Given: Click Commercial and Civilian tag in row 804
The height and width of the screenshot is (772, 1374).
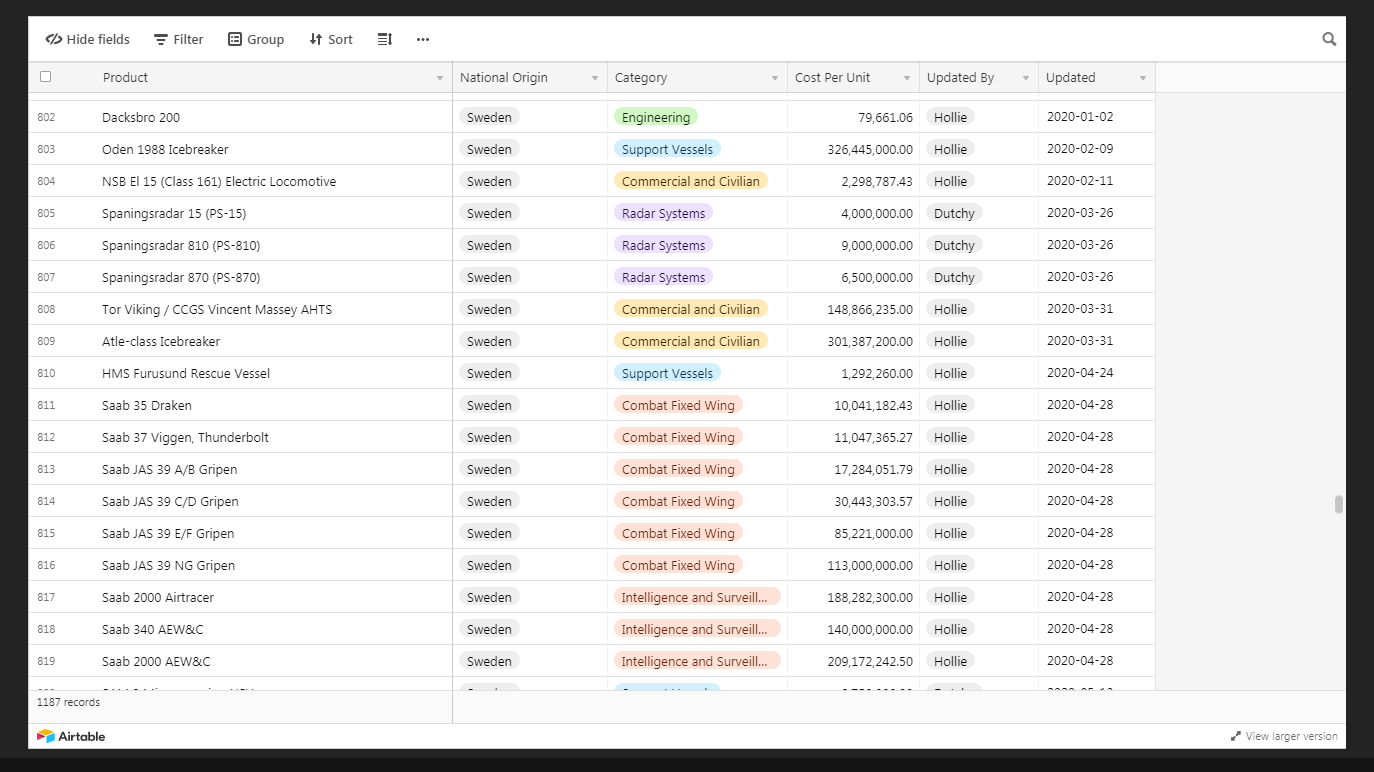Looking at the screenshot, I should tap(691, 181).
